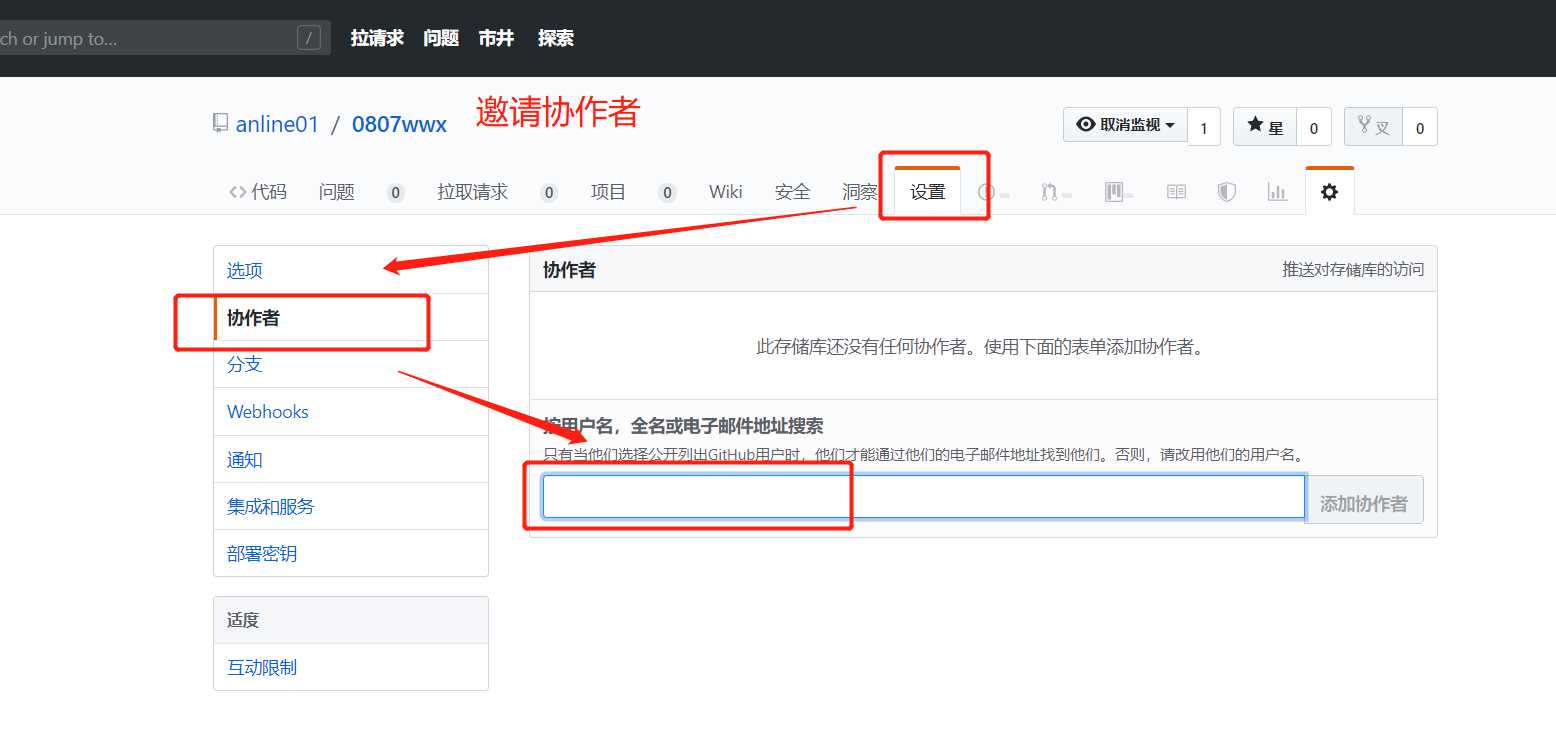Focus the top search or jump to box

(x=165, y=39)
